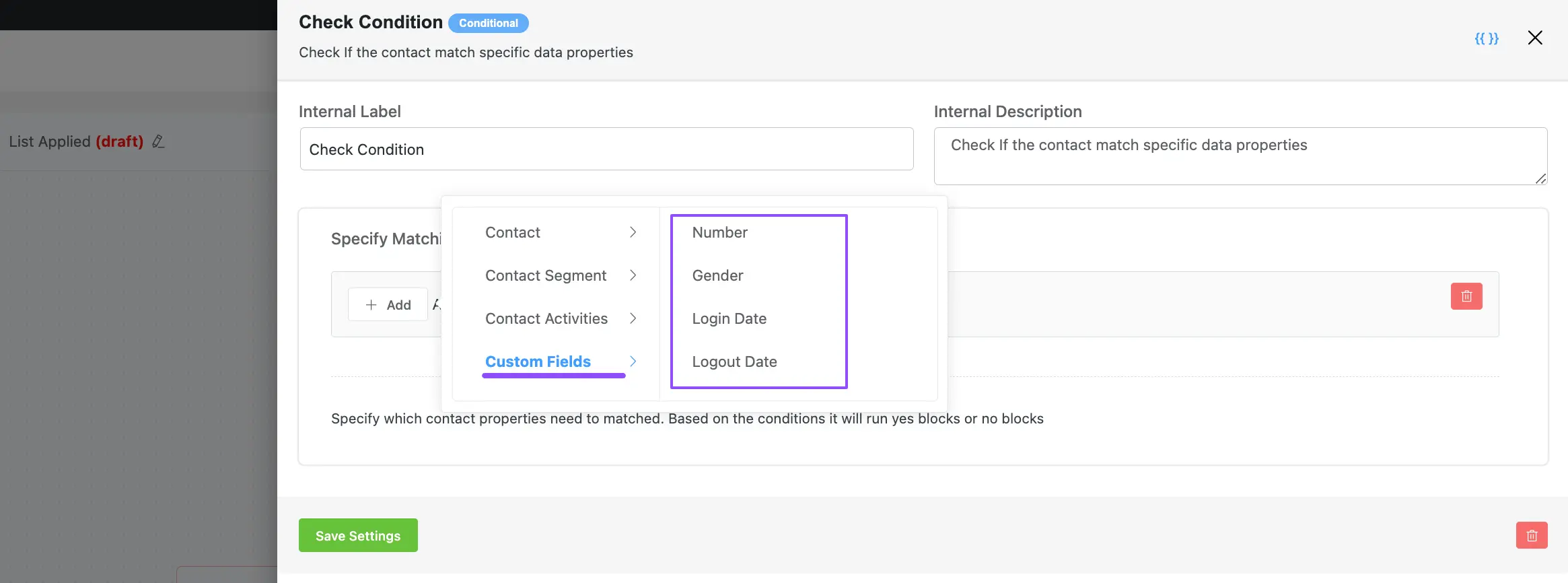Expand the chevron beside Contact
Screen dimensions: 1568x583
click(633, 232)
